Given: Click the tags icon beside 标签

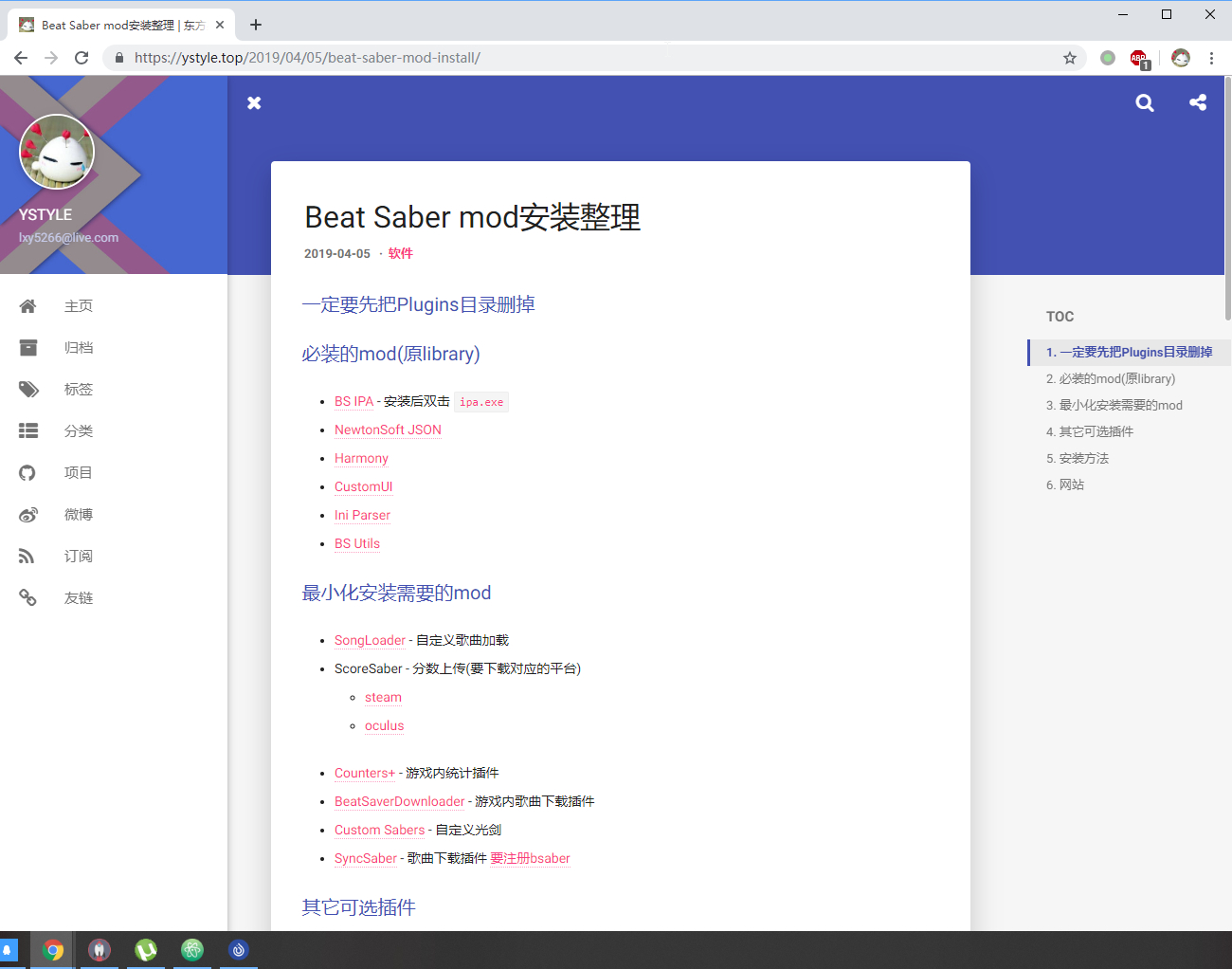Looking at the screenshot, I should tap(29, 390).
